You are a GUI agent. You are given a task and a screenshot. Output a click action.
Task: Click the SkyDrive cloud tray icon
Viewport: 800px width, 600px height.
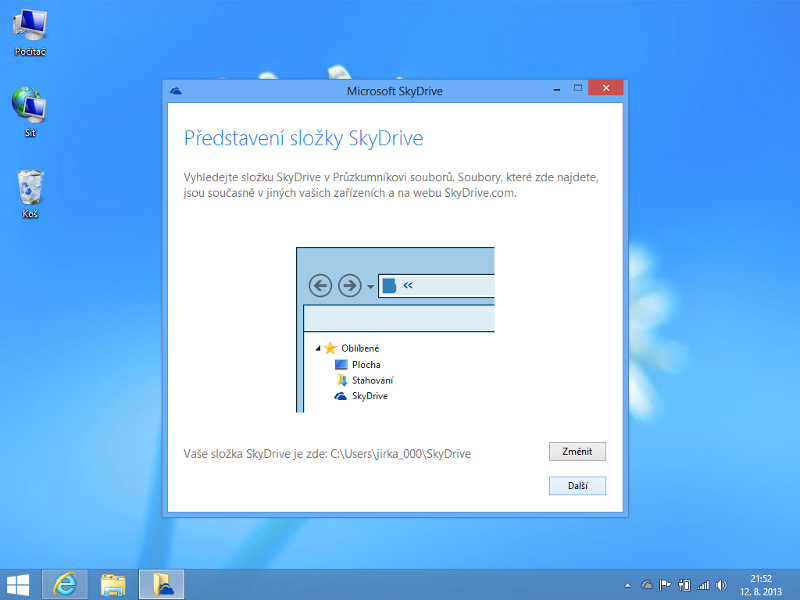coord(647,585)
